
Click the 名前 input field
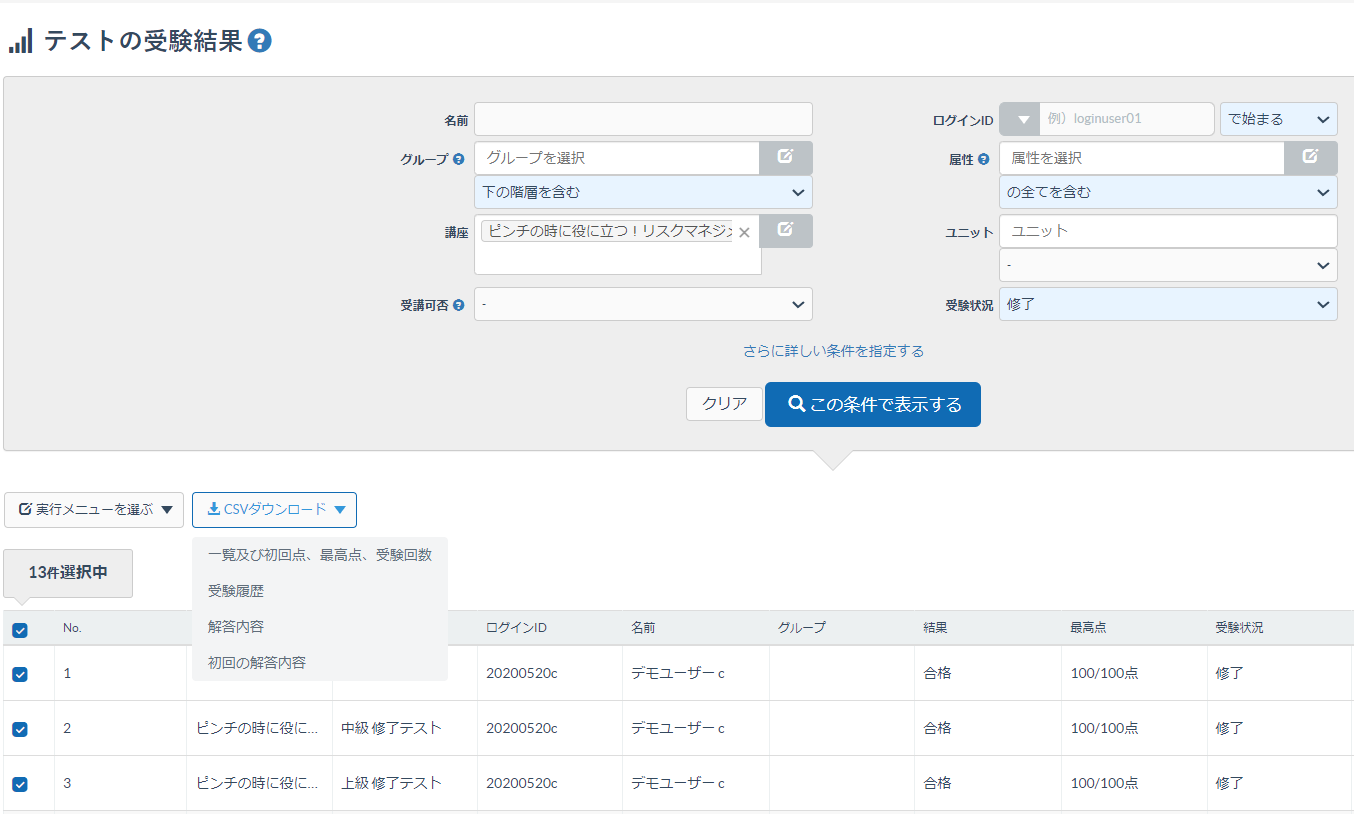click(x=643, y=119)
